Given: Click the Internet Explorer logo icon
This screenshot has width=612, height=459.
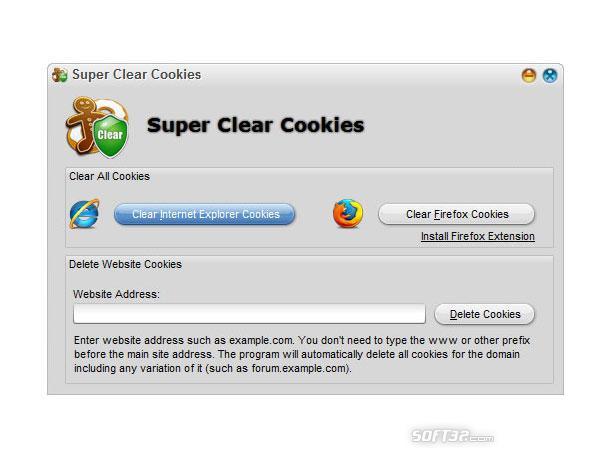Looking at the screenshot, I should pos(85,214).
